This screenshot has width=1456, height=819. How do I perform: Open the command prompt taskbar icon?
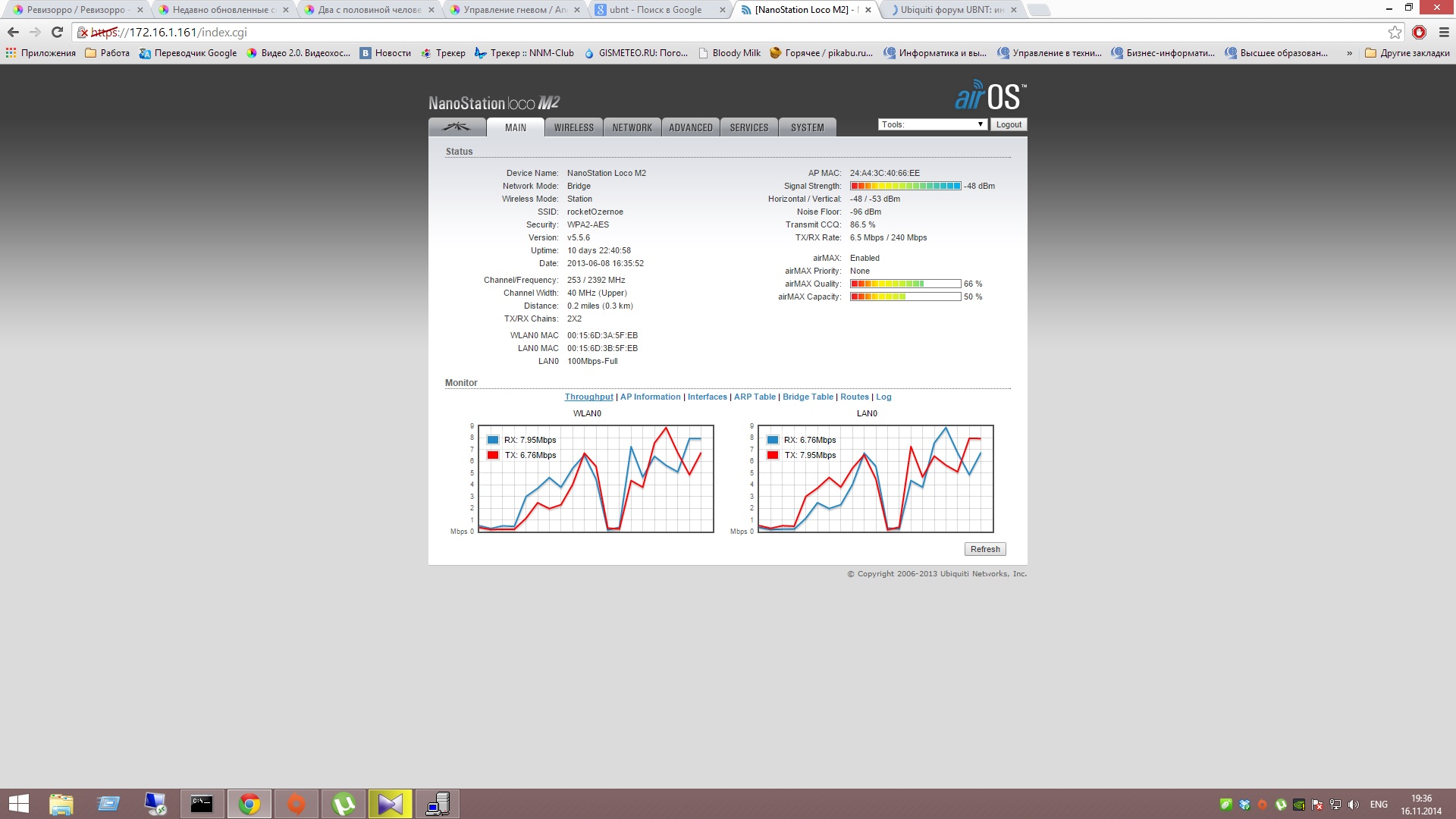click(202, 804)
